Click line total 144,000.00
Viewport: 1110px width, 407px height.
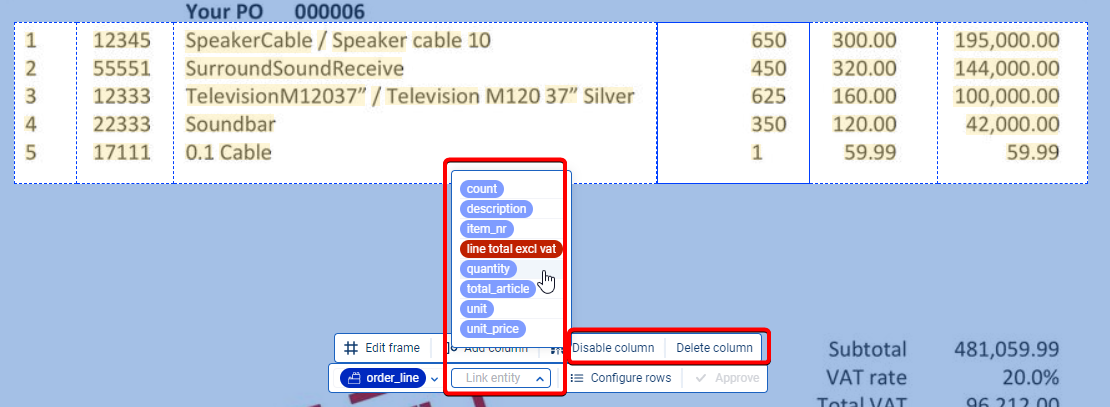tap(1007, 69)
